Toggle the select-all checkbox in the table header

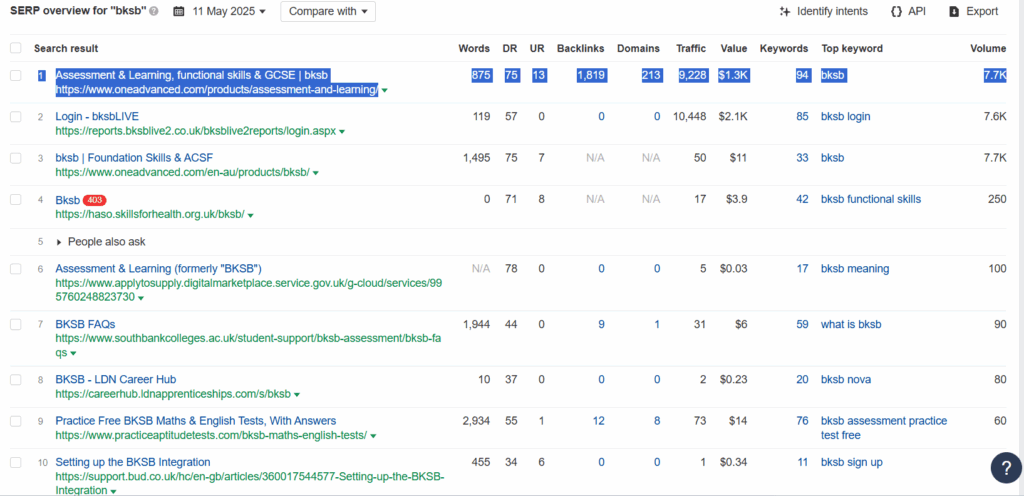(x=16, y=48)
